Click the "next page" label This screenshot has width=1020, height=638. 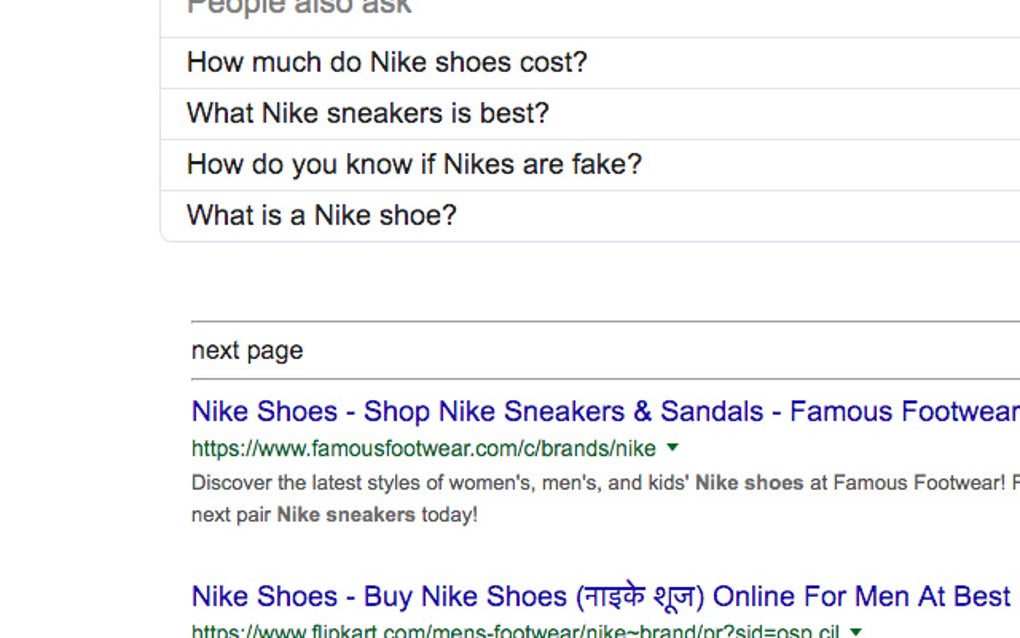pyautogui.click(x=247, y=351)
